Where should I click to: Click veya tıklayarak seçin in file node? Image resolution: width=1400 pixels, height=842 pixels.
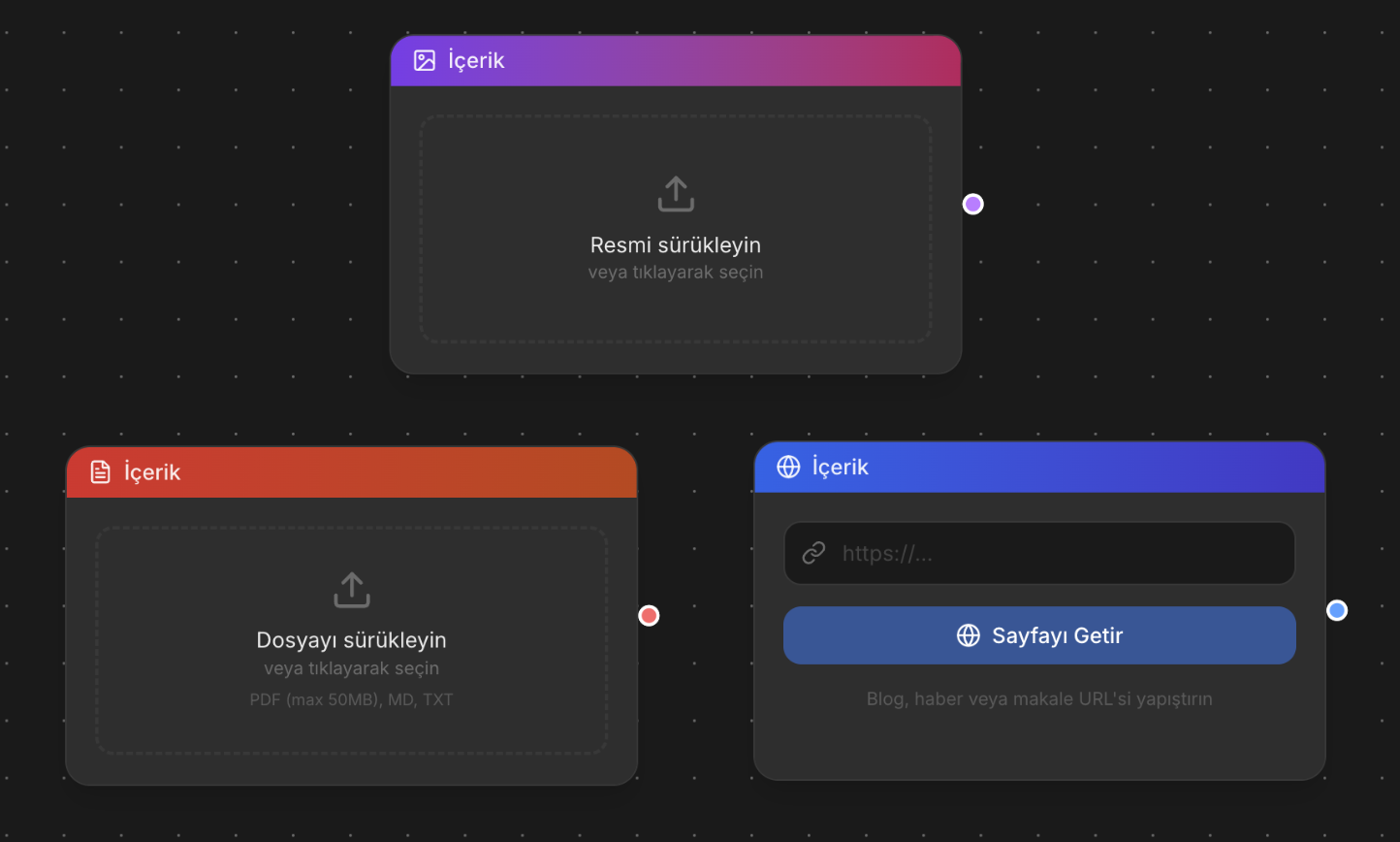click(352, 668)
